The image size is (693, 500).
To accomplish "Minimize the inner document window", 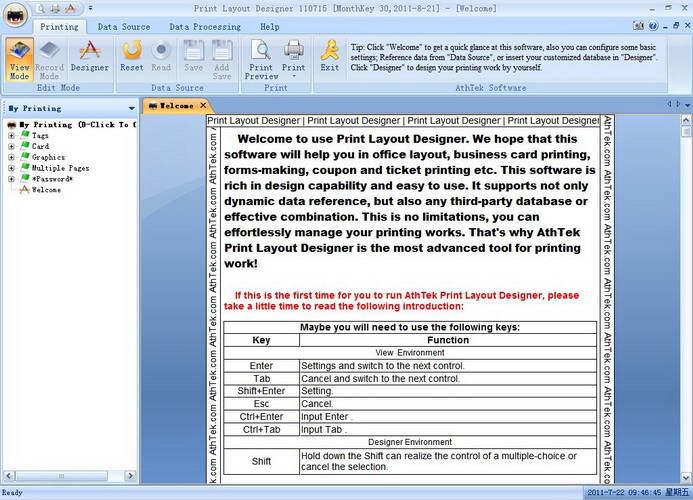I will 666,27.
